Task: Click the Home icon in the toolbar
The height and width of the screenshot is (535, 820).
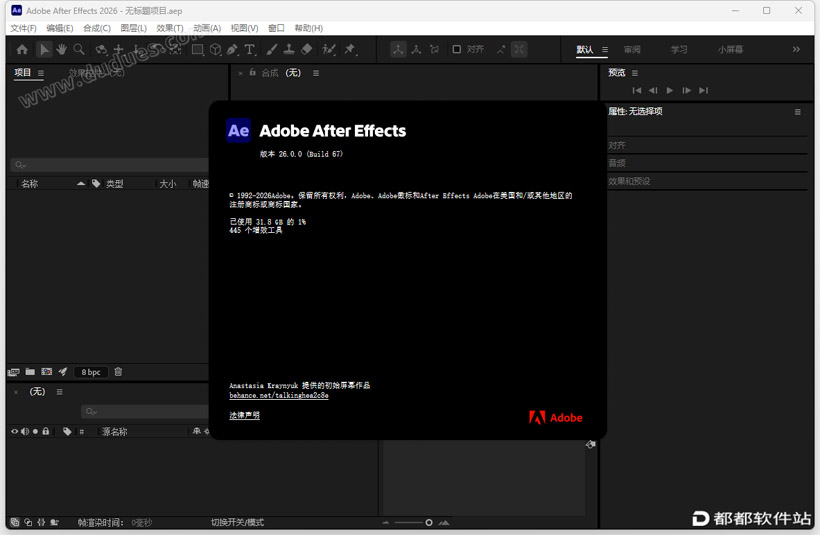Action: click(22, 50)
